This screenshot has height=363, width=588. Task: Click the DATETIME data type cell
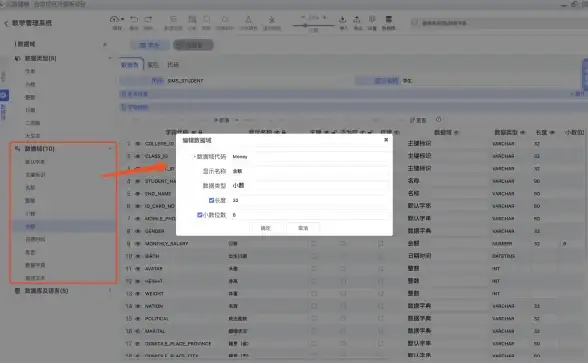tap(503, 256)
